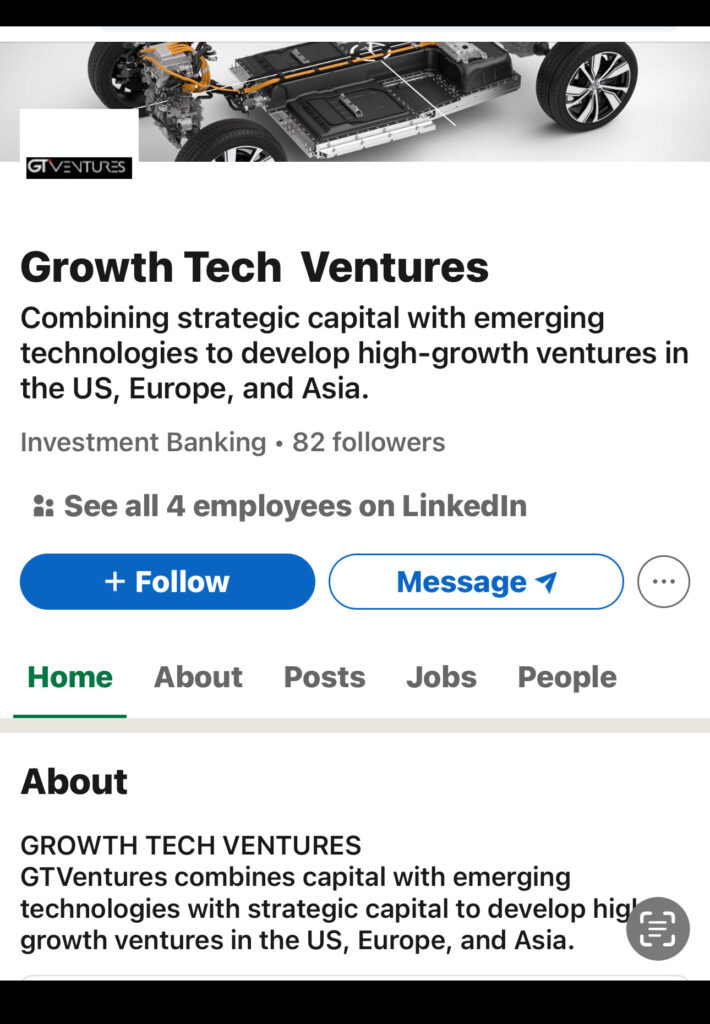This screenshot has height=1024, width=710.
Task: Click the paper plane icon in Message
Action: (x=546, y=582)
